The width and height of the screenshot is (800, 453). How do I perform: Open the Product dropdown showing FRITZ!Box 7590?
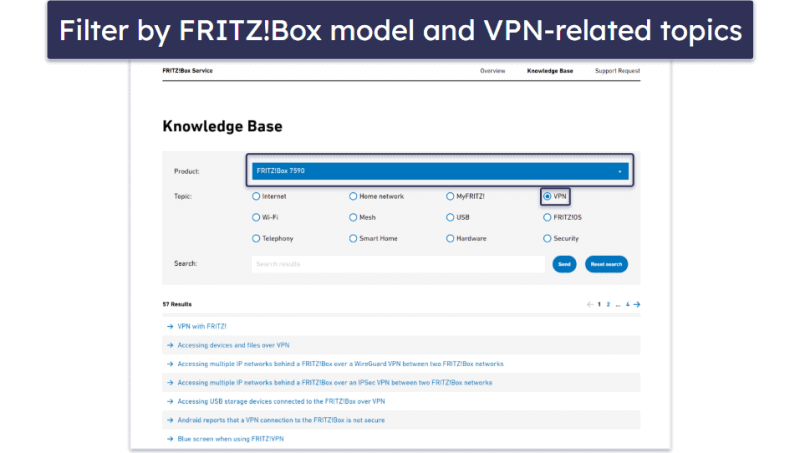[440, 171]
